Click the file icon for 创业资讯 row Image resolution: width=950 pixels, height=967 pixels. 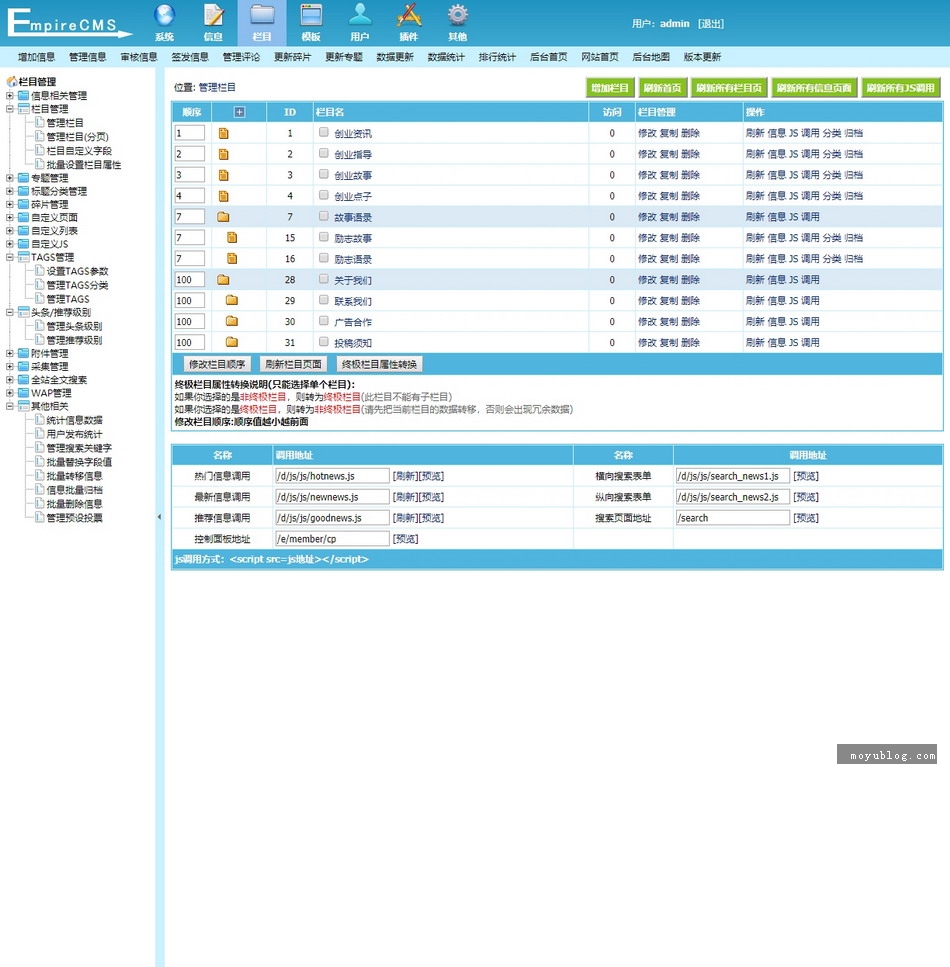point(223,133)
